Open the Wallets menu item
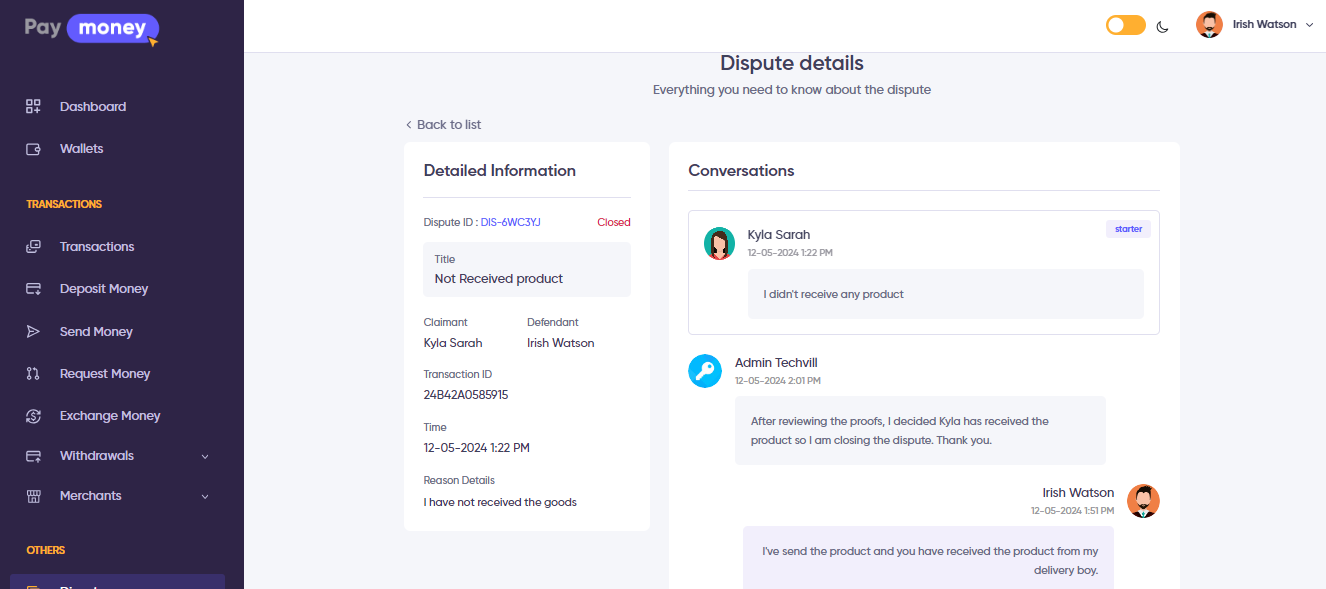Viewport: 1326px width, 589px height. (x=81, y=149)
